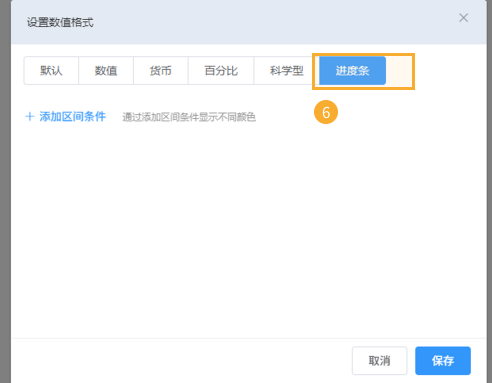Select the 默认 format tab
Image resolution: width=492 pixels, height=383 pixels.
(51, 71)
